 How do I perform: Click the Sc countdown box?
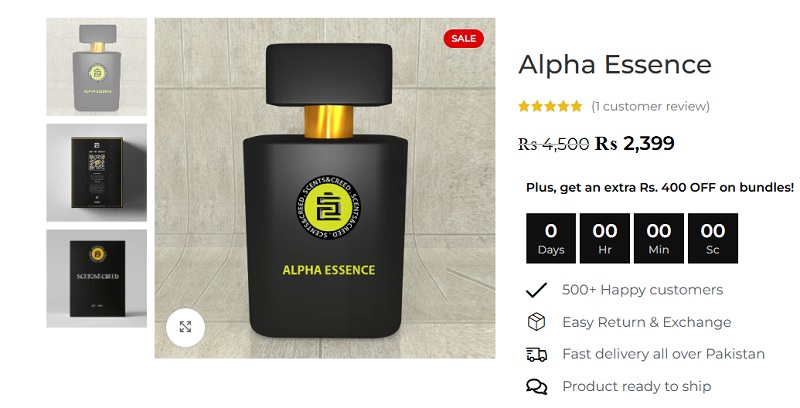pyautogui.click(x=713, y=238)
